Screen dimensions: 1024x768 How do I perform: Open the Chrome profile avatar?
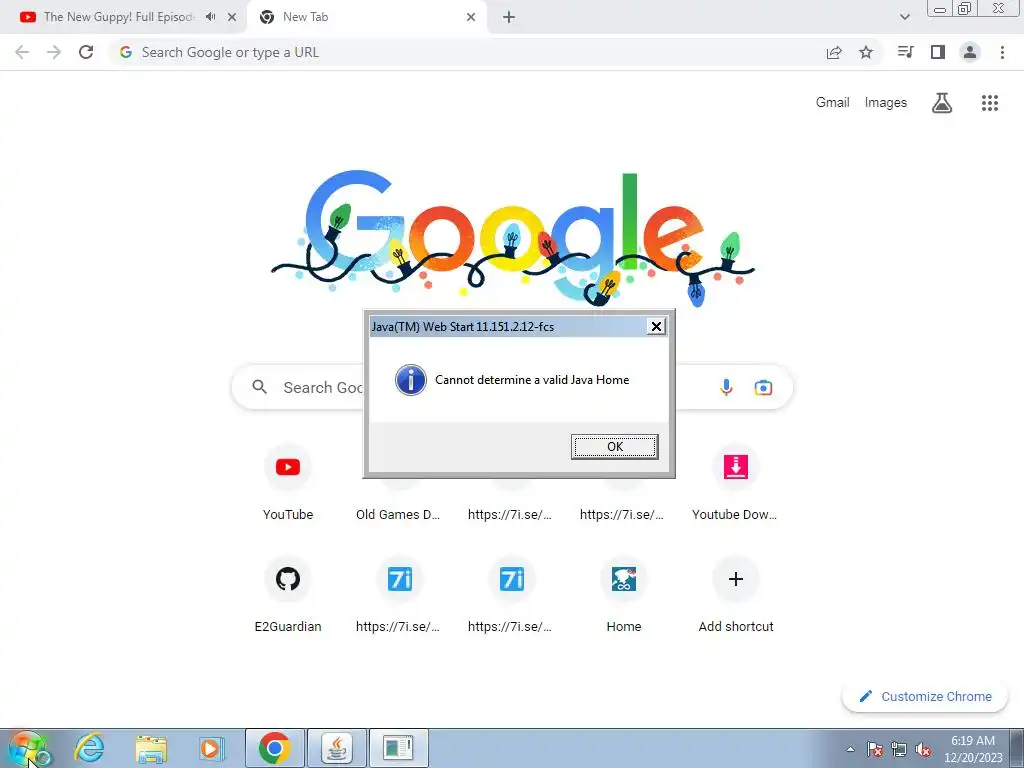pyautogui.click(x=970, y=52)
